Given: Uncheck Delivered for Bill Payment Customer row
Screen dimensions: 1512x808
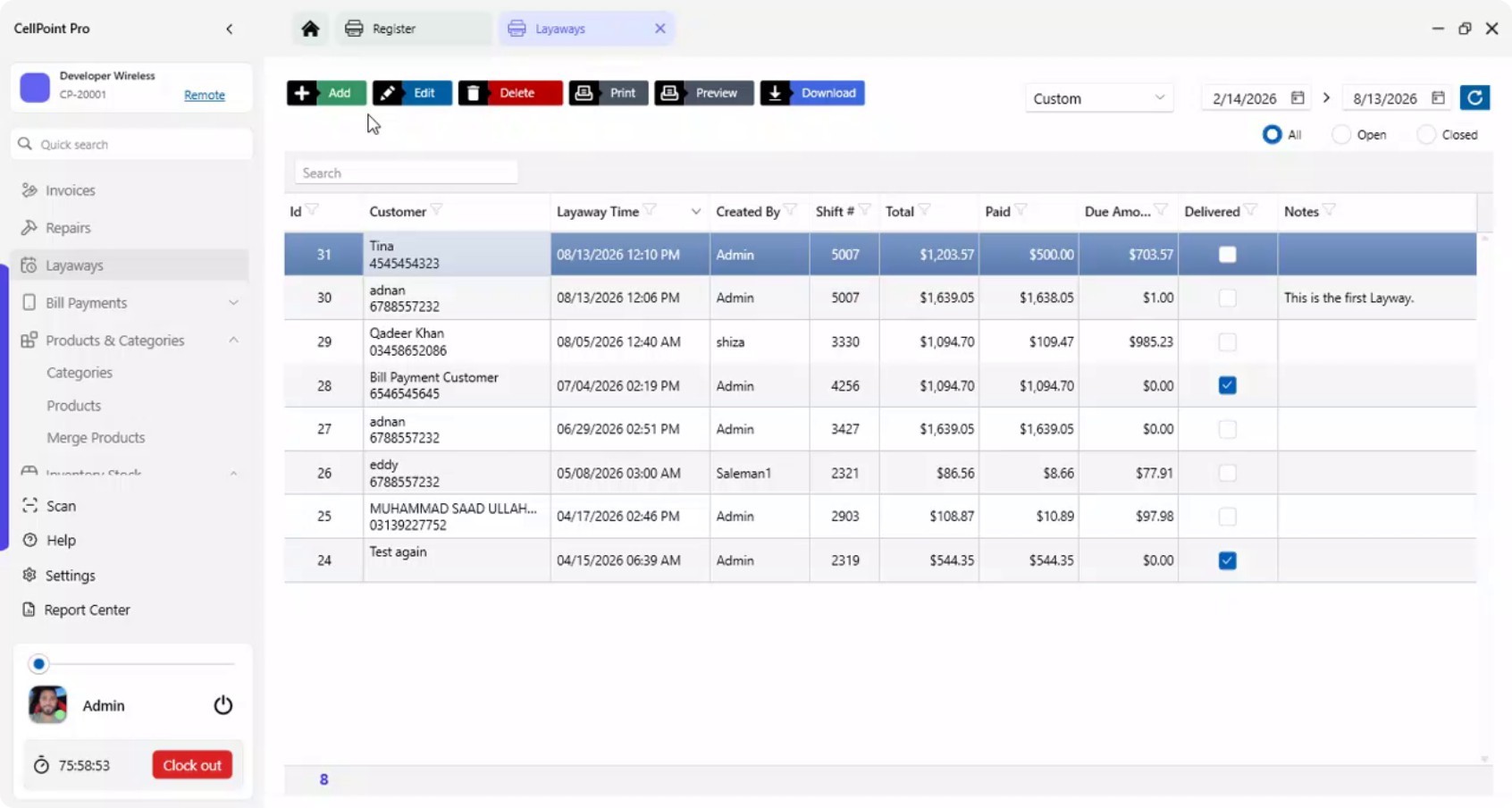Looking at the screenshot, I should pyautogui.click(x=1227, y=385).
